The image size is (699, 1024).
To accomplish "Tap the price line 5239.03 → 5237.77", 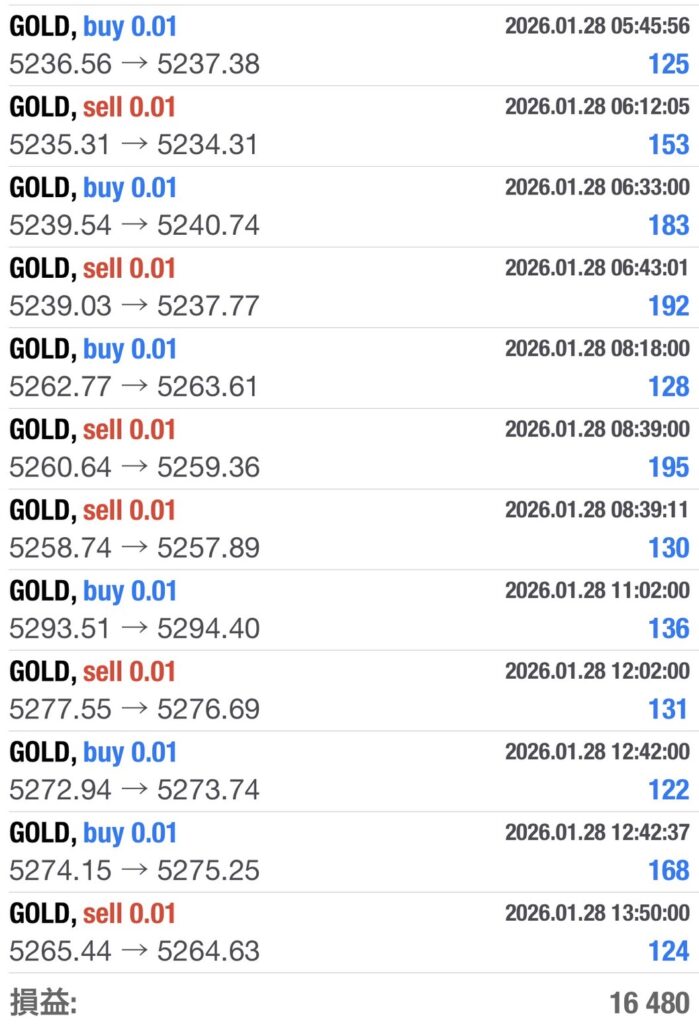I will pos(134,305).
